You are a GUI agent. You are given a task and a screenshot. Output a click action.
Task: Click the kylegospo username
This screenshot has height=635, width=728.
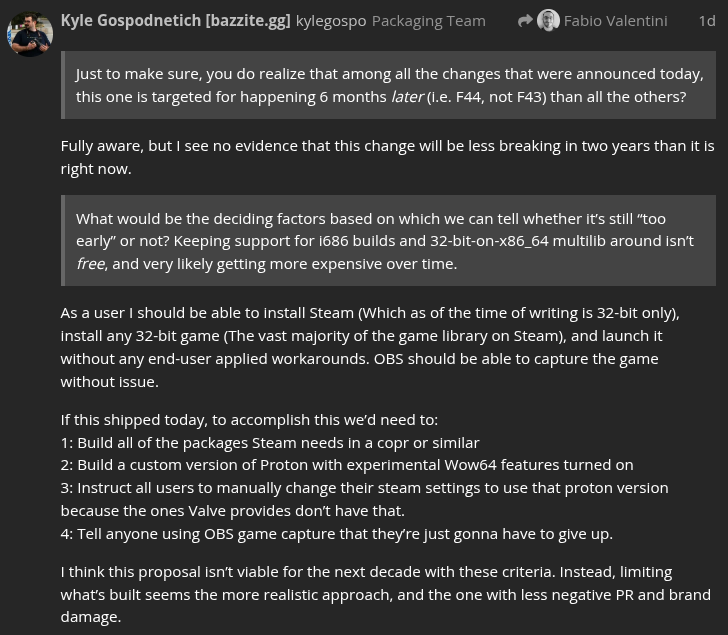[331, 20]
